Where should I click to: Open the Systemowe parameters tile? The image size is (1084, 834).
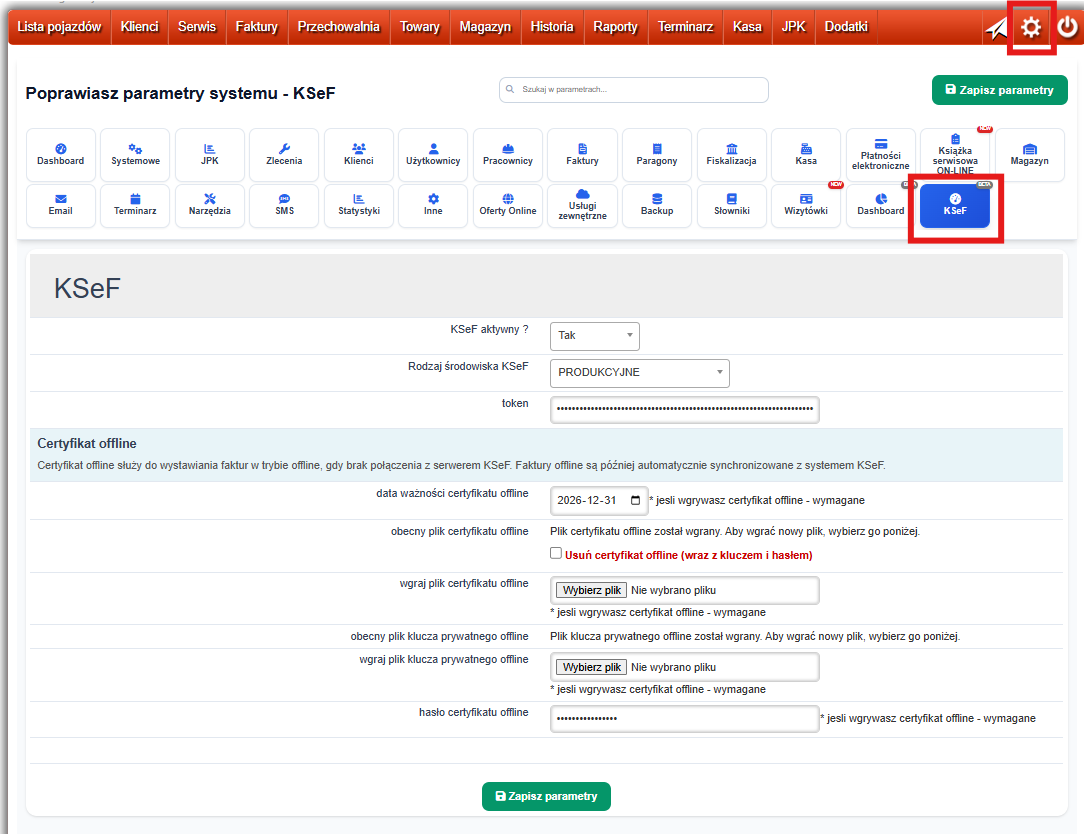[x=135, y=154]
